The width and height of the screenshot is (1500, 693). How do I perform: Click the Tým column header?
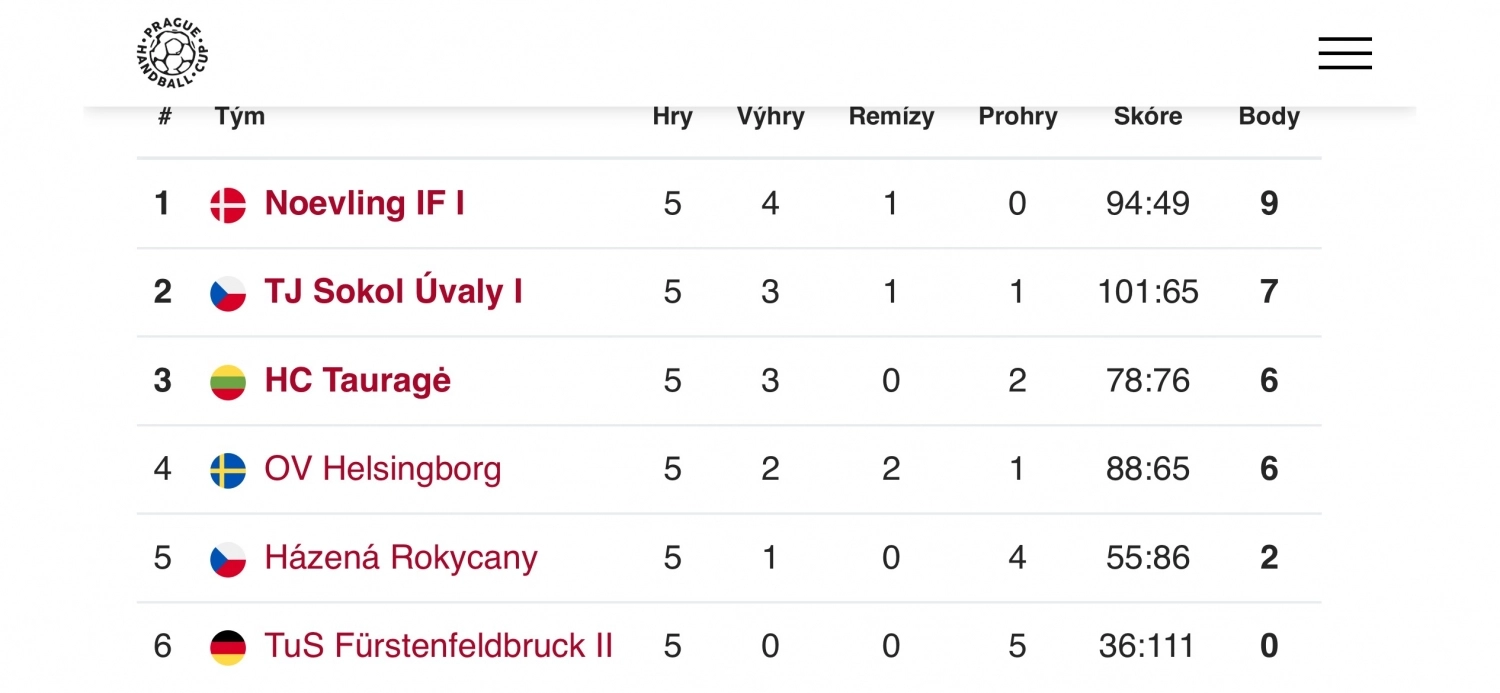click(x=240, y=117)
